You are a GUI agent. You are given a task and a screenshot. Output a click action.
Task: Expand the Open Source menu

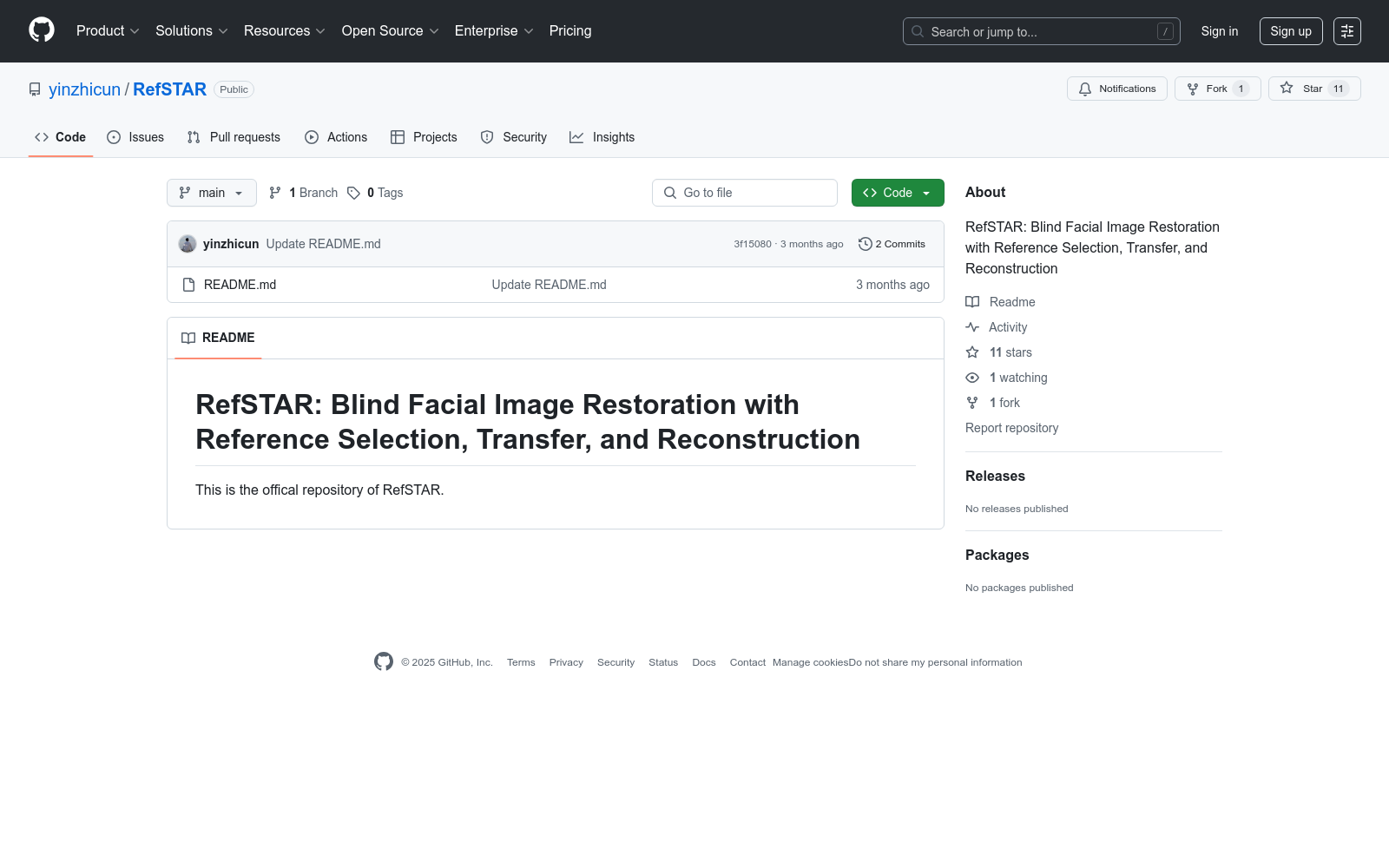pos(391,31)
